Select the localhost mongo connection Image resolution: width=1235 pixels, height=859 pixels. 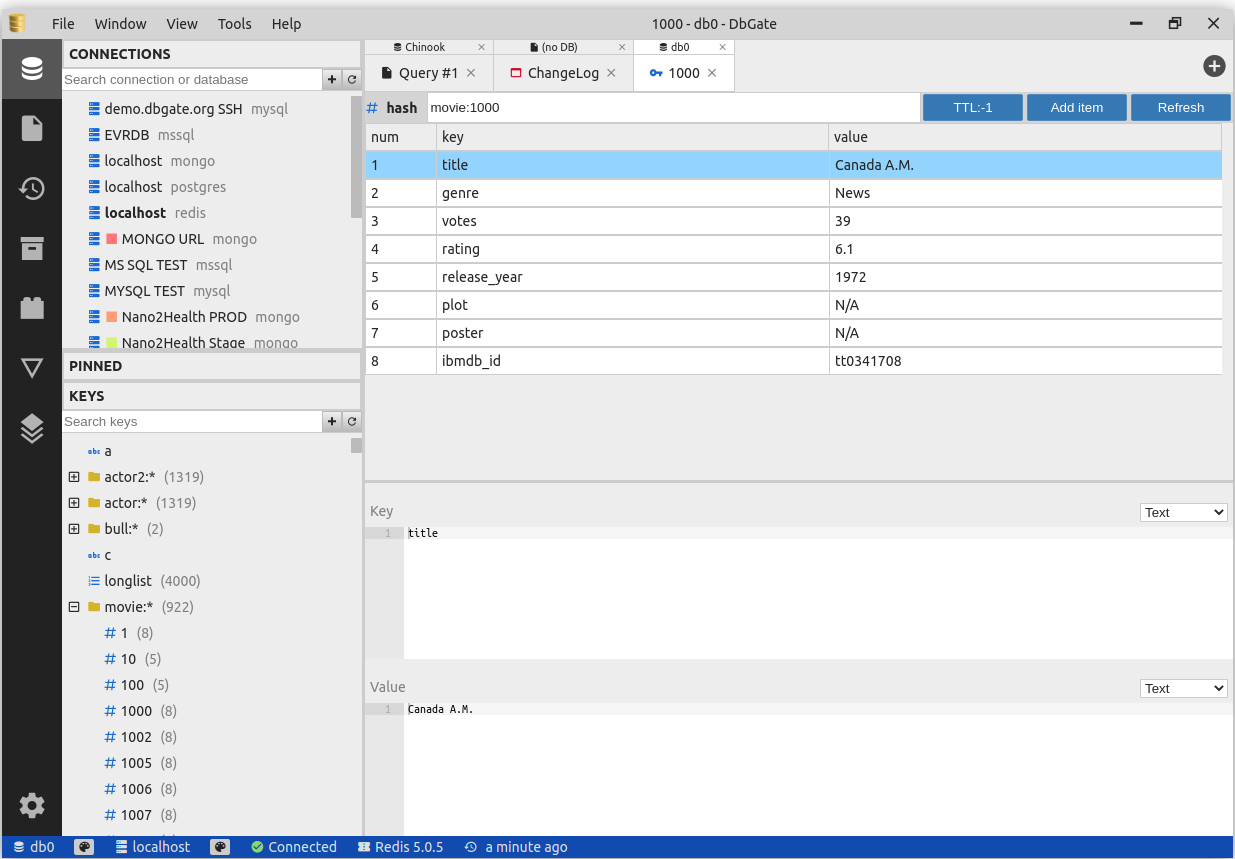[x=152, y=161]
